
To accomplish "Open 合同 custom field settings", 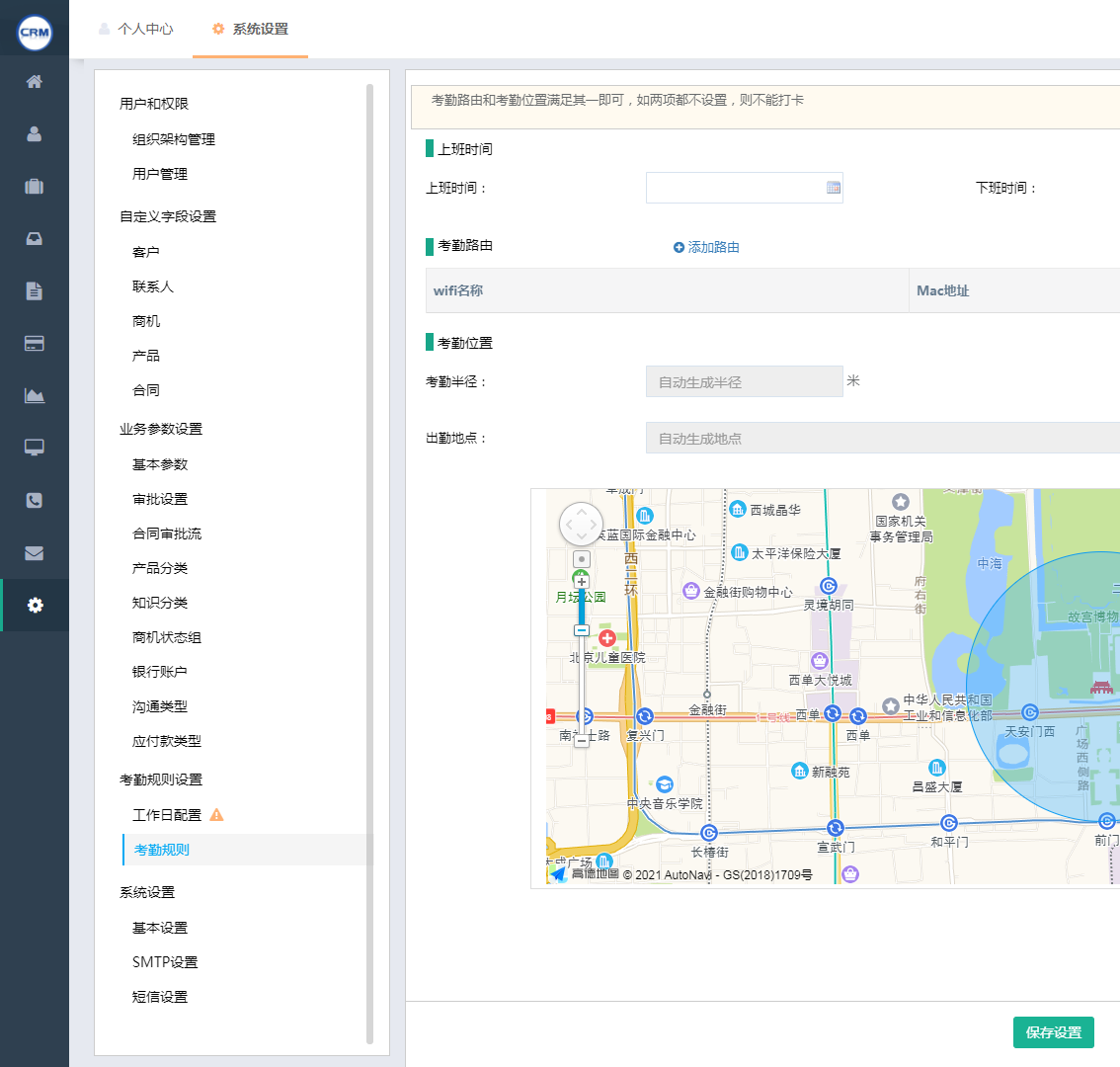I will point(146,390).
